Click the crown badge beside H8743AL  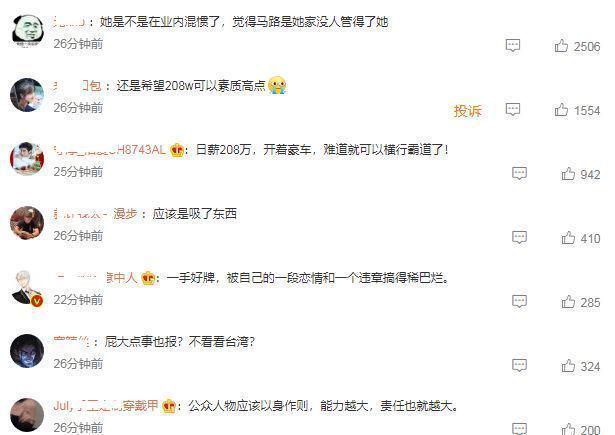tap(177, 150)
